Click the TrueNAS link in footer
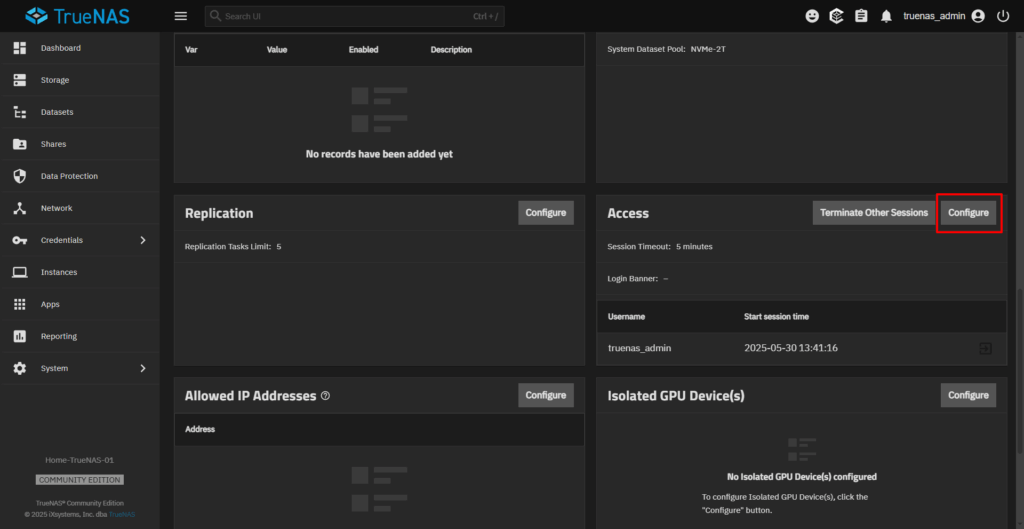The image size is (1024, 529). tap(122, 514)
